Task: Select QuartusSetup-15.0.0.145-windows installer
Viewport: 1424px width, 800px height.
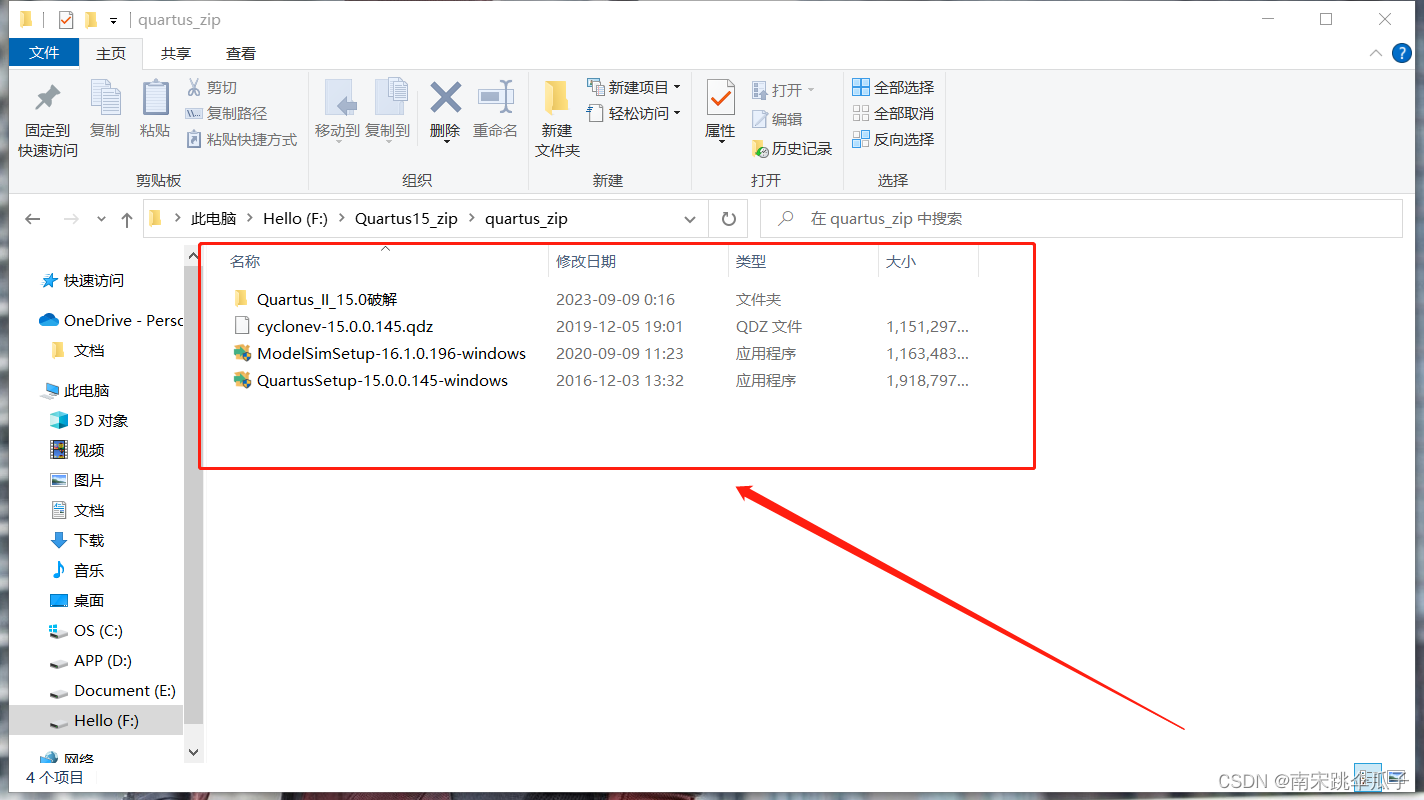Action: tap(370, 380)
